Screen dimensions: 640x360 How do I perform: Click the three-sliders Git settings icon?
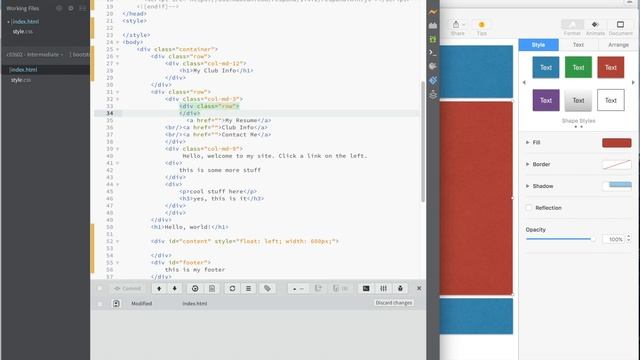pos(383,289)
